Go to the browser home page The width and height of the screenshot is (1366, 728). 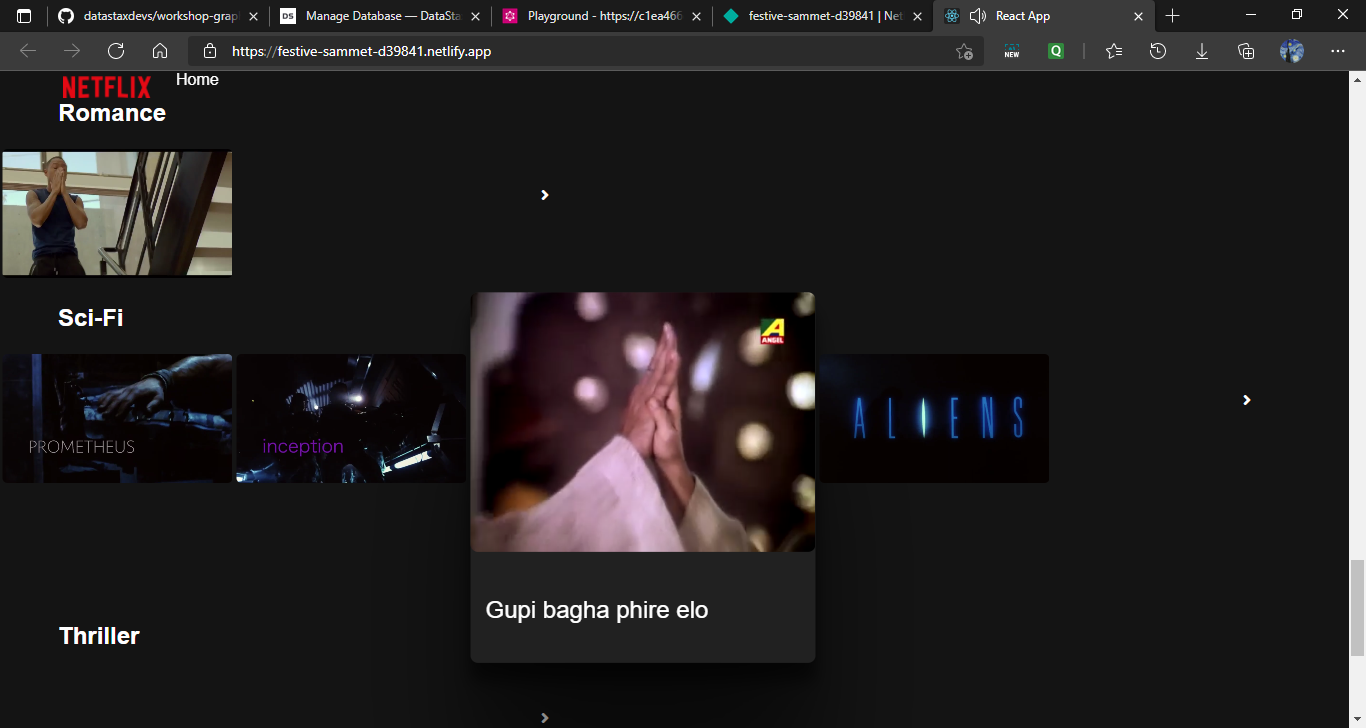159,51
